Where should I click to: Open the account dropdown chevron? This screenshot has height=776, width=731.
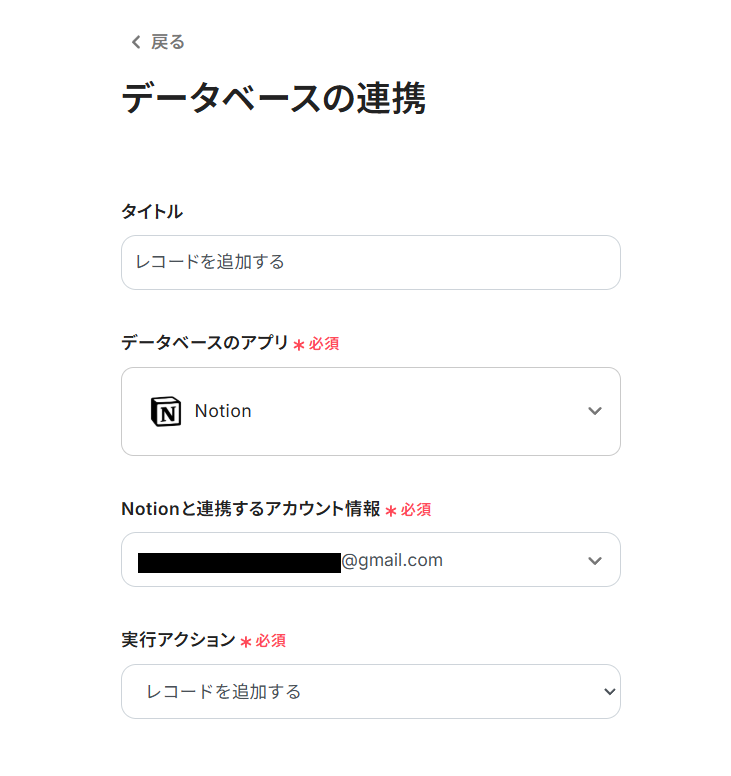tap(595, 560)
